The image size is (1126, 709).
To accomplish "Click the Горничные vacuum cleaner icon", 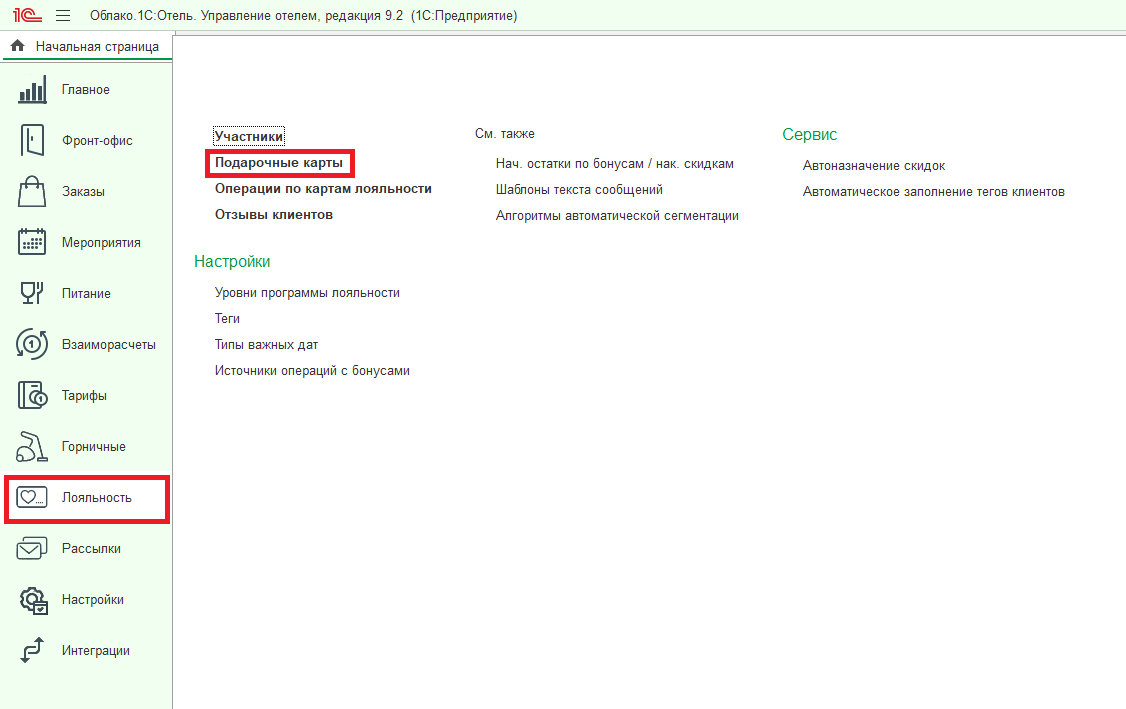I will point(32,446).
